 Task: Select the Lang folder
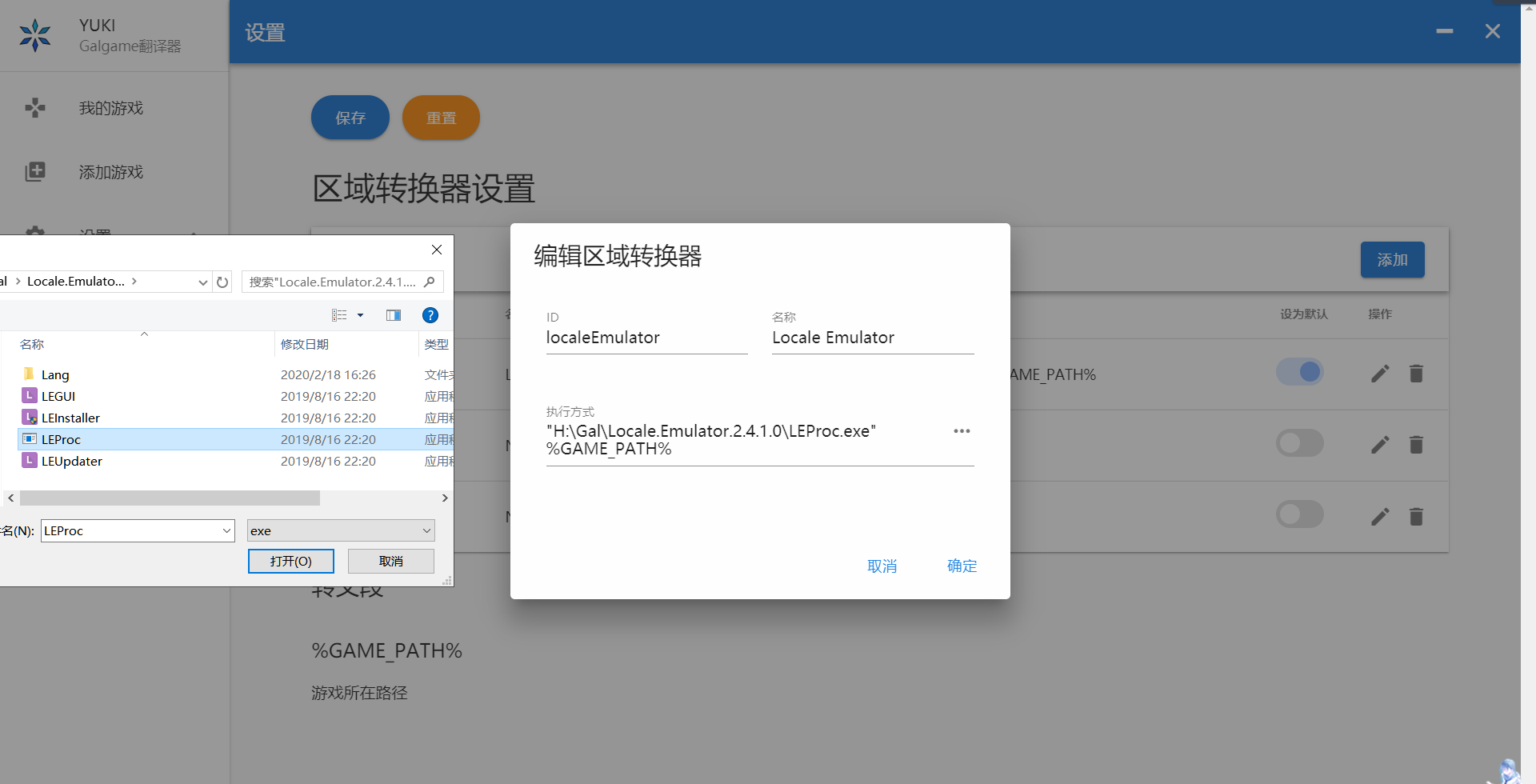point(46,374)
